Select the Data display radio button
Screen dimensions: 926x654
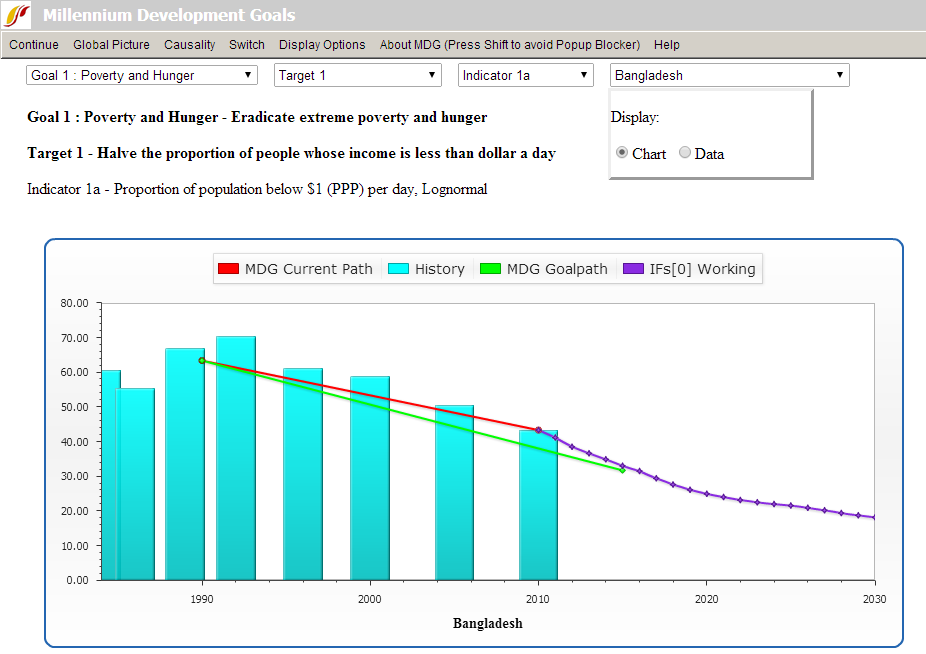685,153
